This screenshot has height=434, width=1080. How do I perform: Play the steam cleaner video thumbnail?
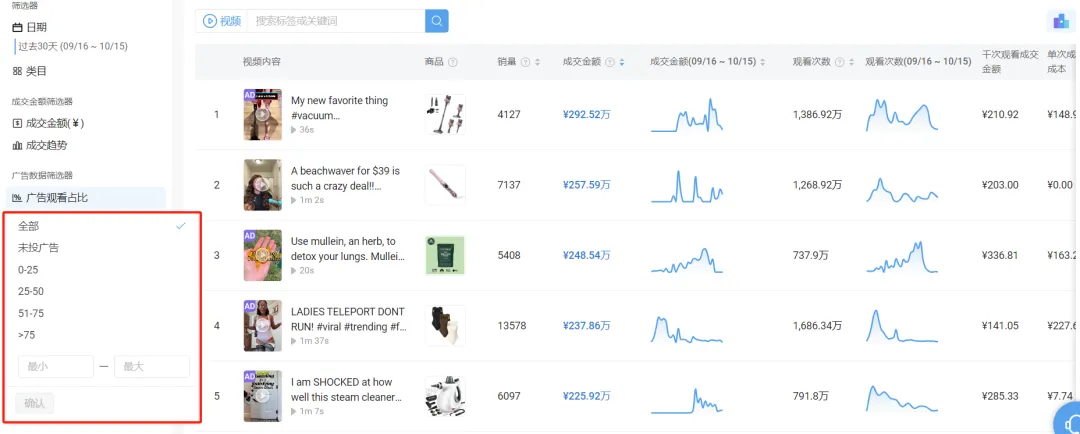pos(262,395)
